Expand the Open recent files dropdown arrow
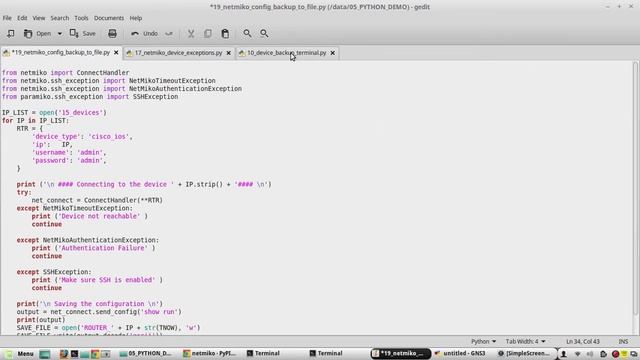 (x=60, y=33)
